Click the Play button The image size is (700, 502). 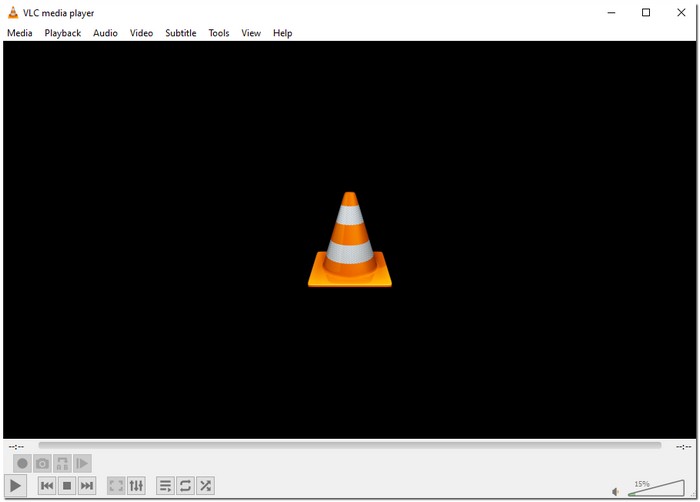[15, 485]
